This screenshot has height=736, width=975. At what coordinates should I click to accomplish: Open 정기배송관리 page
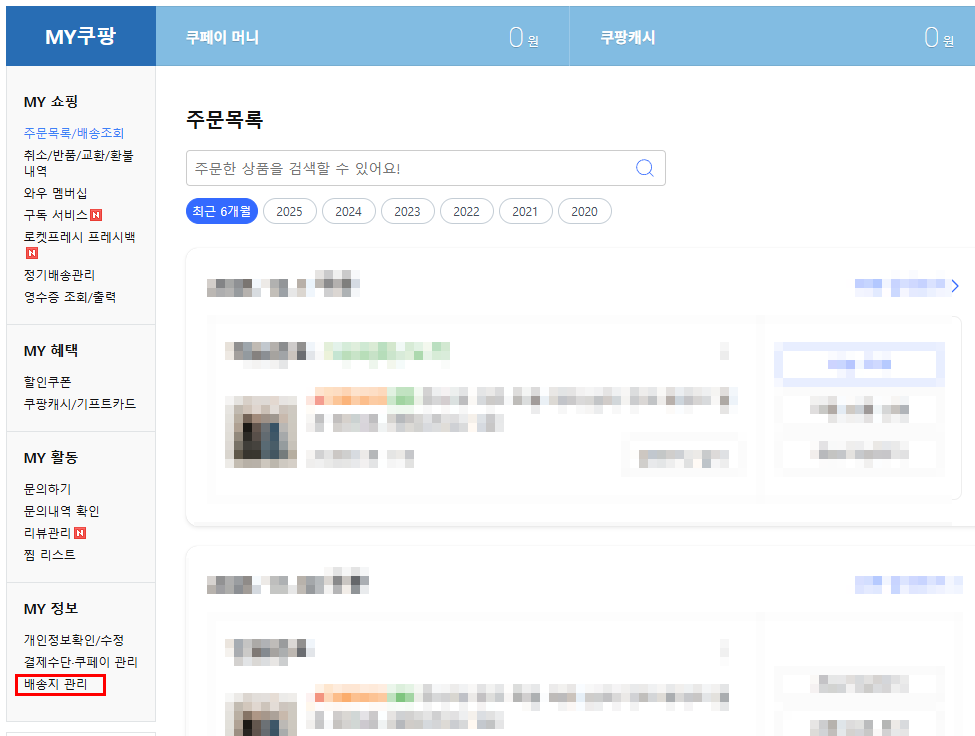(59, 275)
